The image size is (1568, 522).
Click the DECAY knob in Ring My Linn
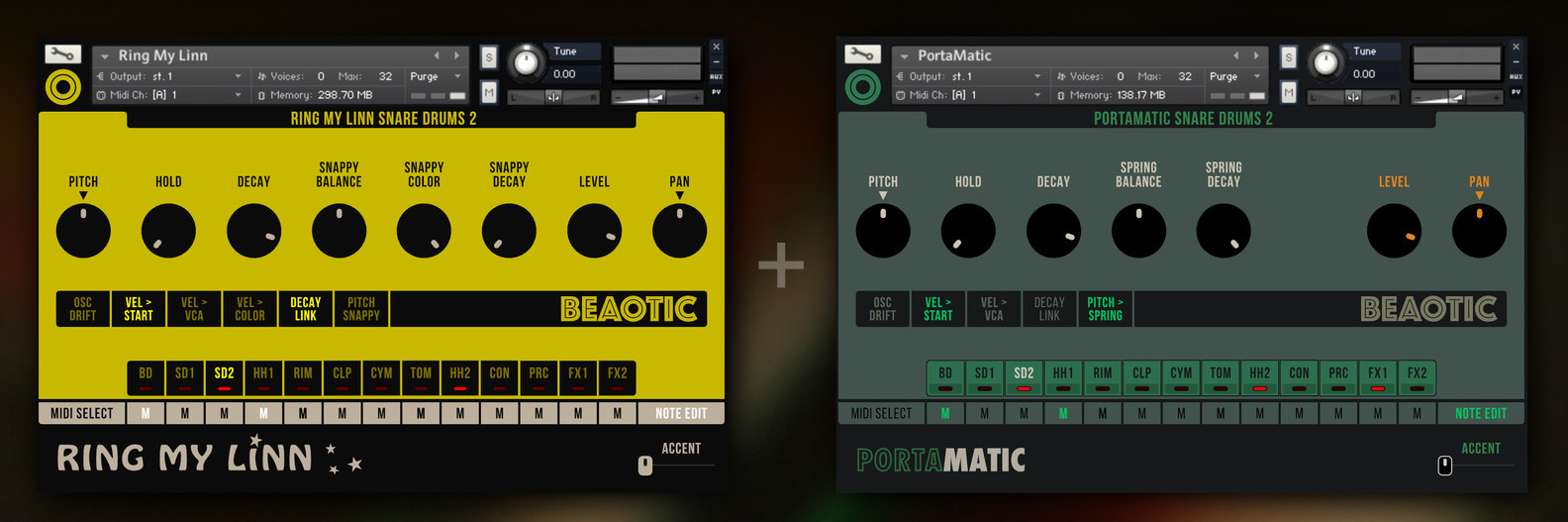coord(253,231)
